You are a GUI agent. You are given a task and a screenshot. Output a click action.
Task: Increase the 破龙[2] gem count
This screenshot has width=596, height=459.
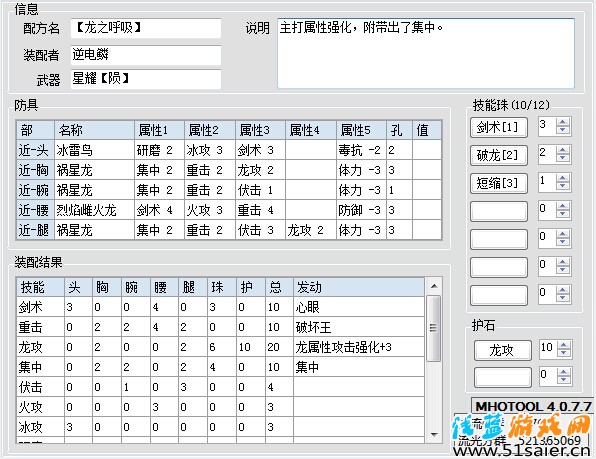(563, 150)
